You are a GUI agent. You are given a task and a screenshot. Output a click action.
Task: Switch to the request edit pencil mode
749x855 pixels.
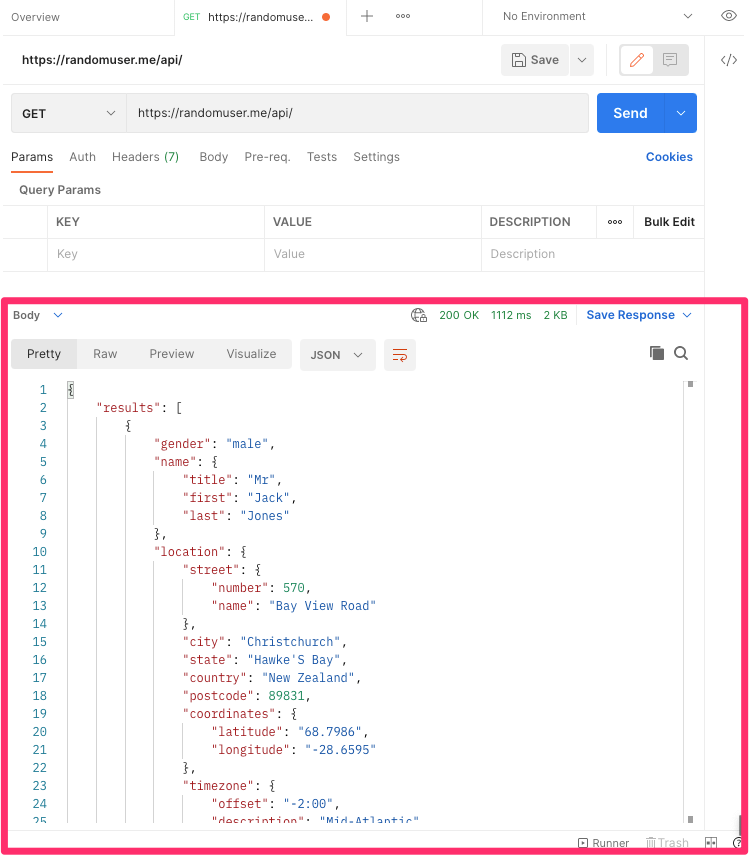[x=636, y=60]
